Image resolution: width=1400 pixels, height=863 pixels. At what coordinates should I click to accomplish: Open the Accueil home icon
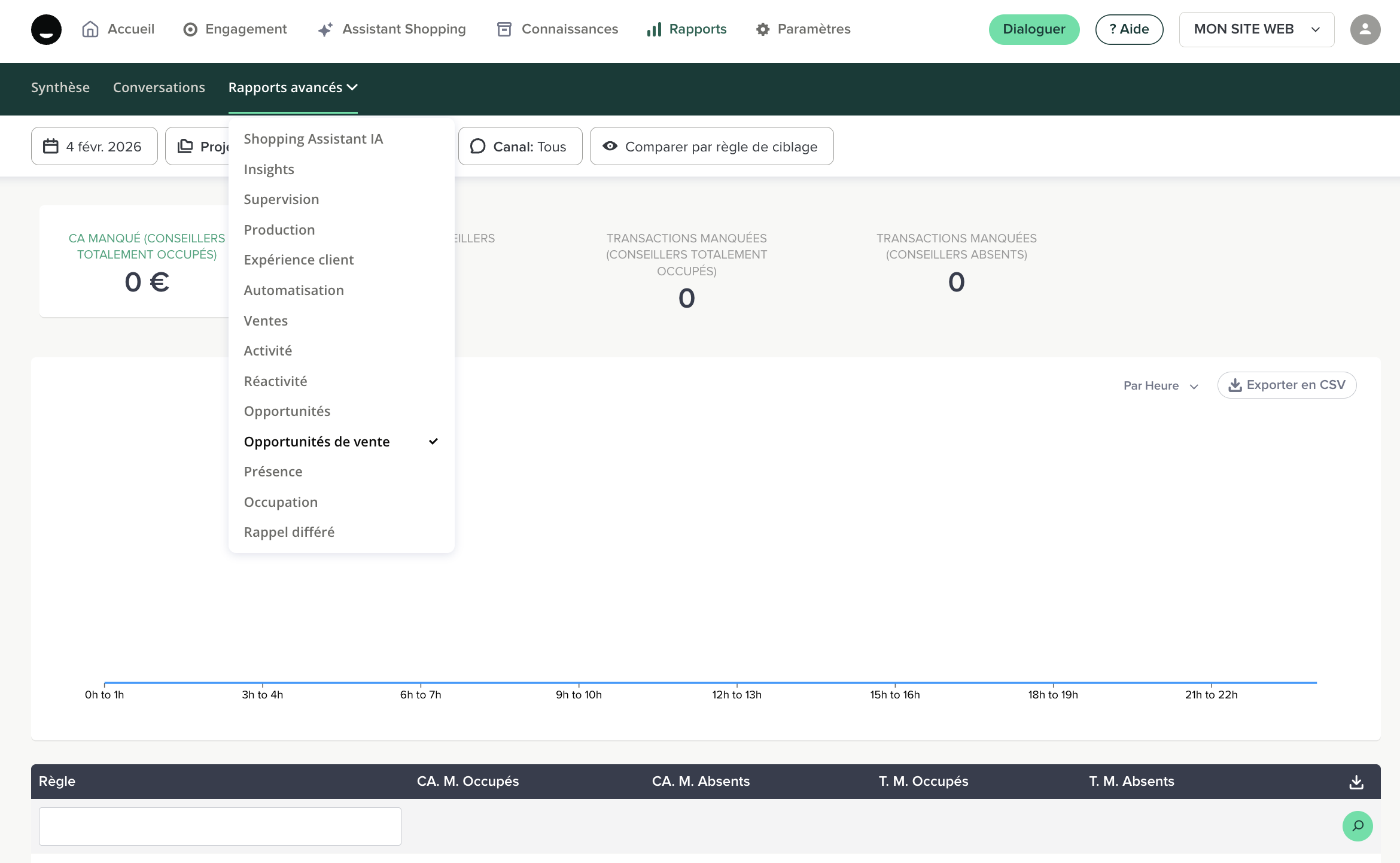click(90, 29)
